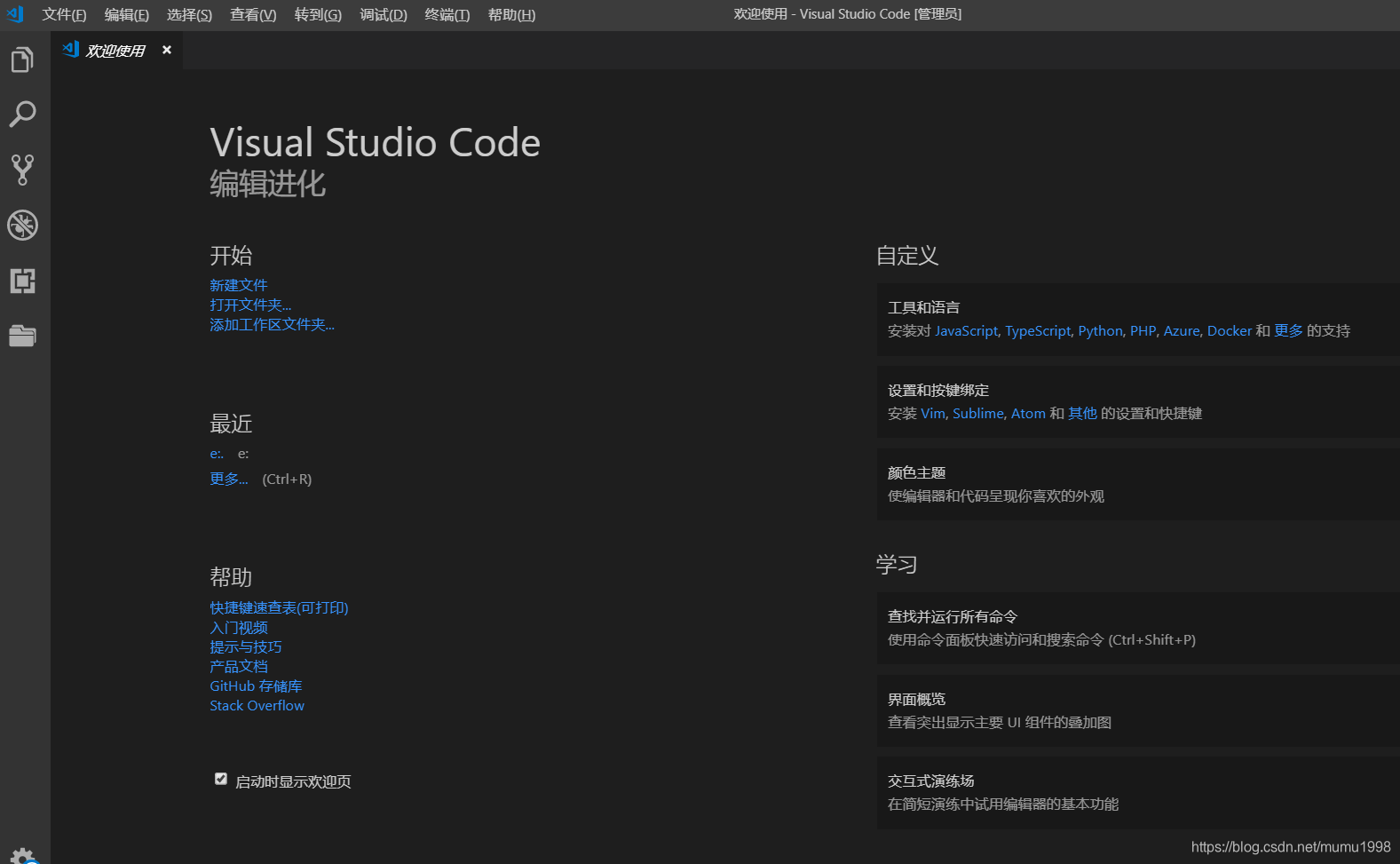Viewport: 1400px width, 864px height.
Task: Open the 查找并运行所有命令 card
Action: click(1138, 628)
